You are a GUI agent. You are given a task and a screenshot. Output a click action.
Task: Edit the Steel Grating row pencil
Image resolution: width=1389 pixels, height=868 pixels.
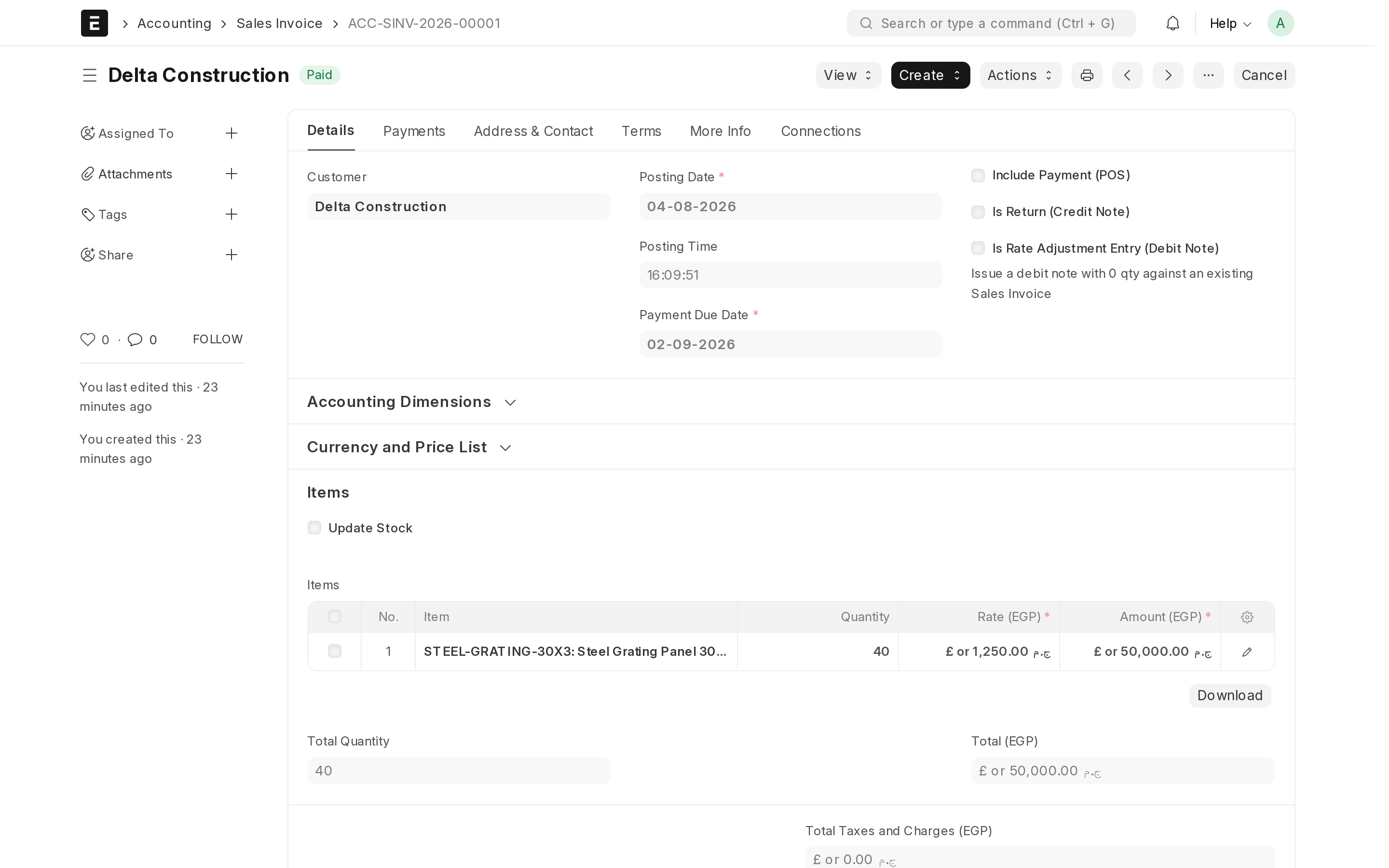click(x=1247, y=651)
